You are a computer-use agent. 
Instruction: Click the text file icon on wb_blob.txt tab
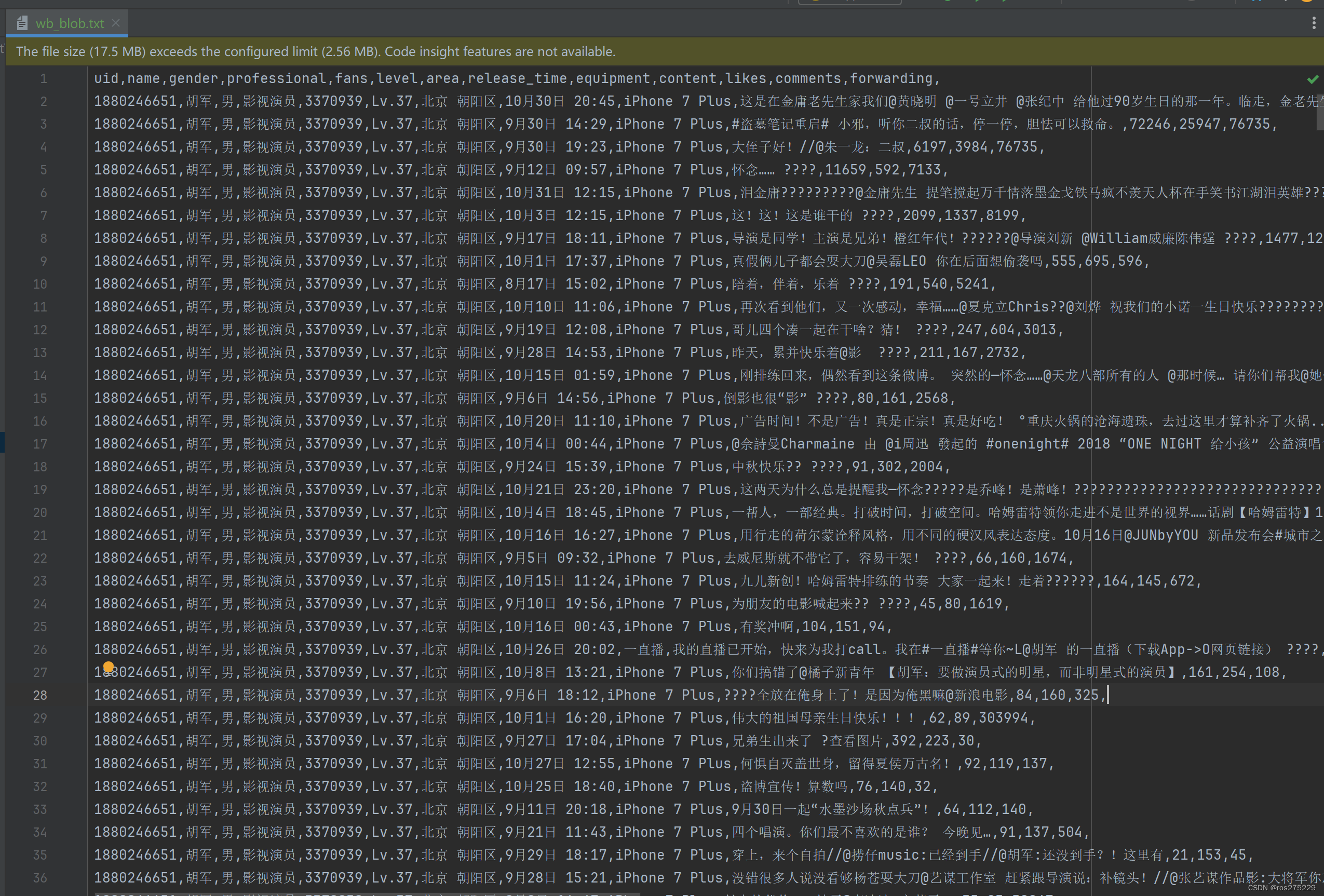[22, 23]
